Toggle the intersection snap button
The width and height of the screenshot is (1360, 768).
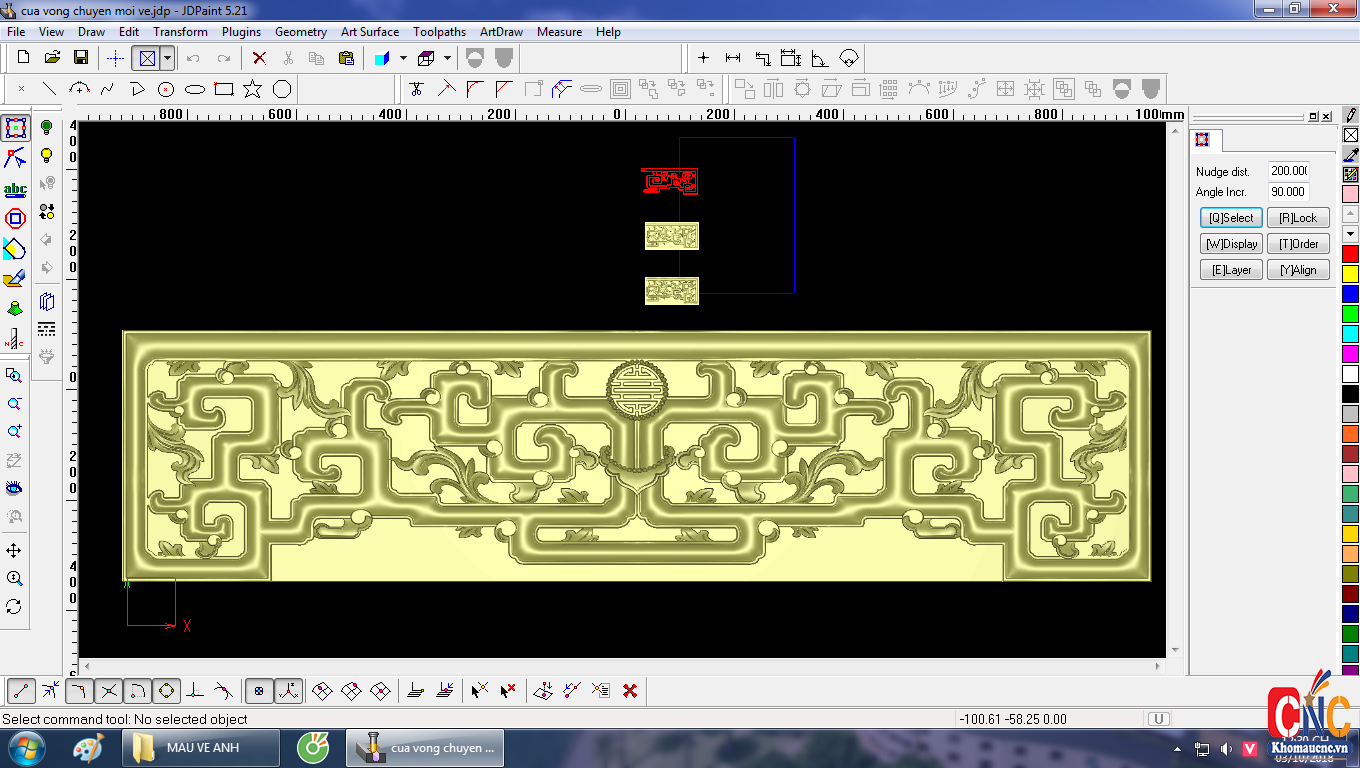click(109, 690)
